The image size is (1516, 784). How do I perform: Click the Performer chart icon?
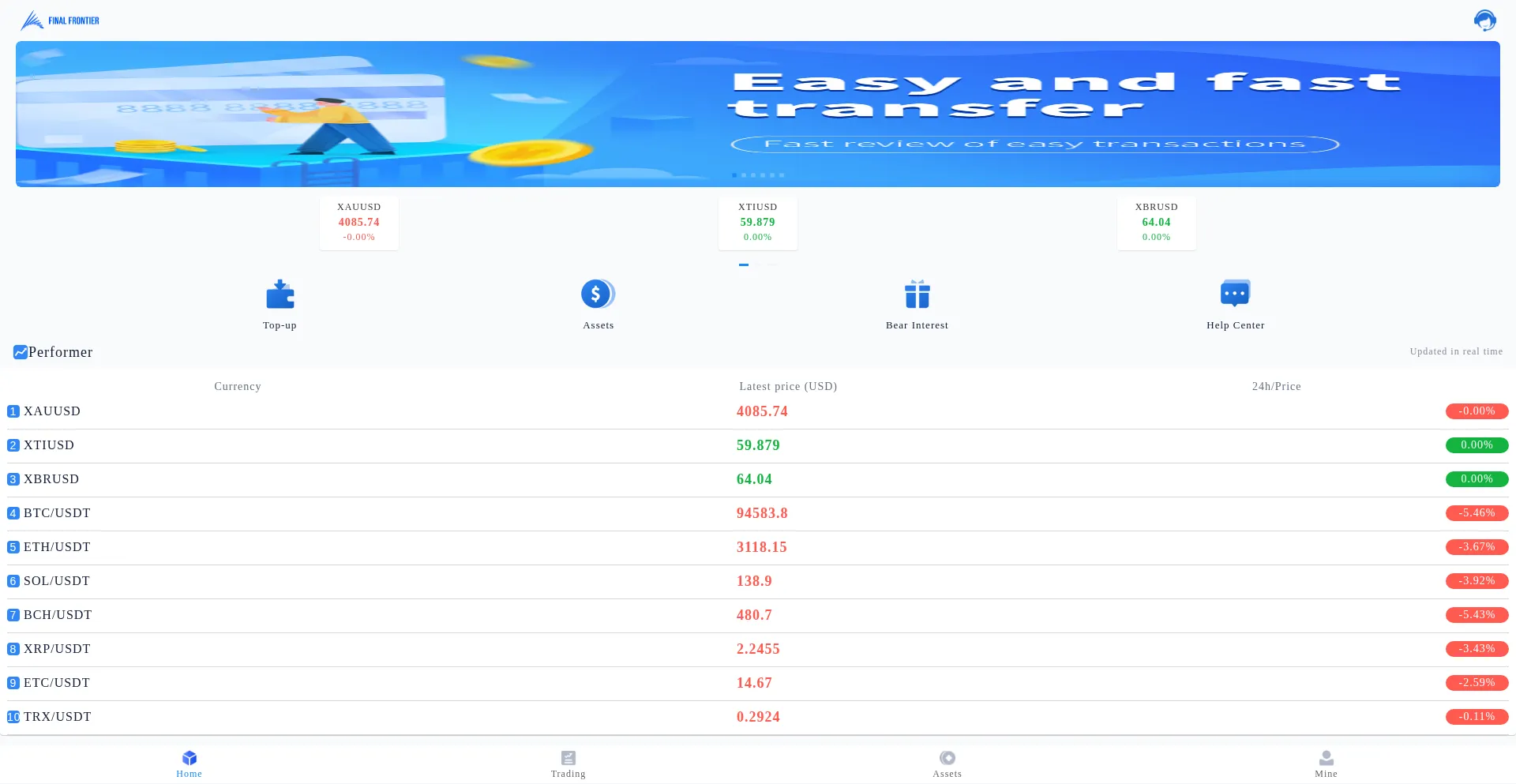pos(21,352)
